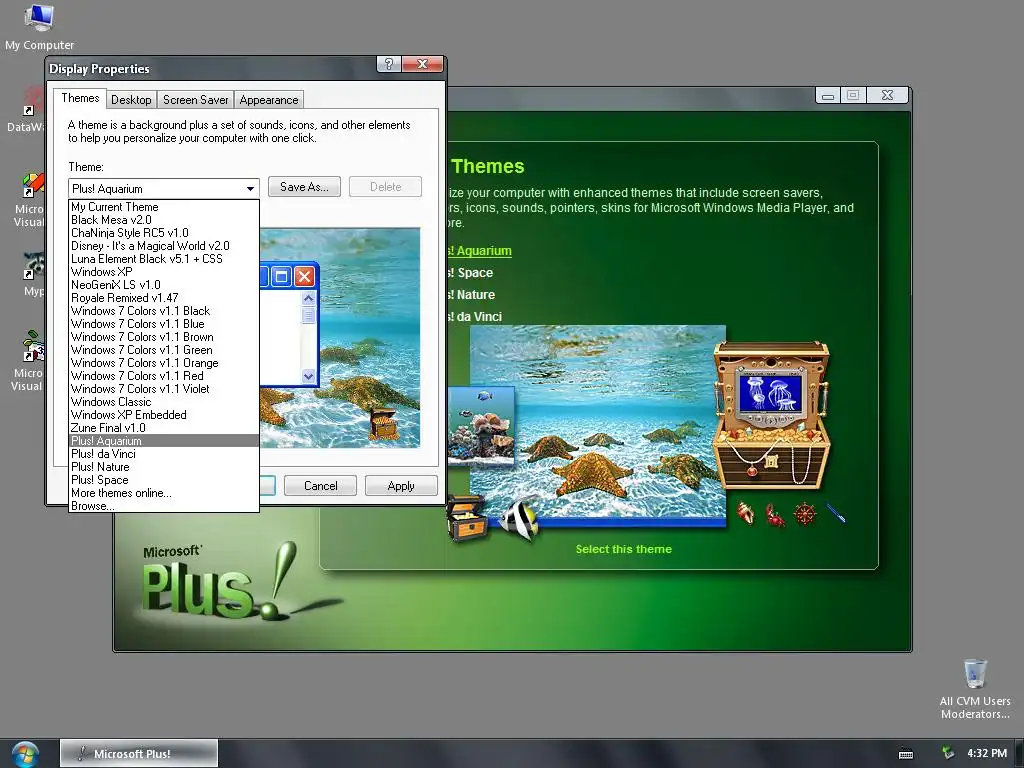This screenshot has width=1024, height=768.
Task: Click the Apply button
Action: [401, 486]
